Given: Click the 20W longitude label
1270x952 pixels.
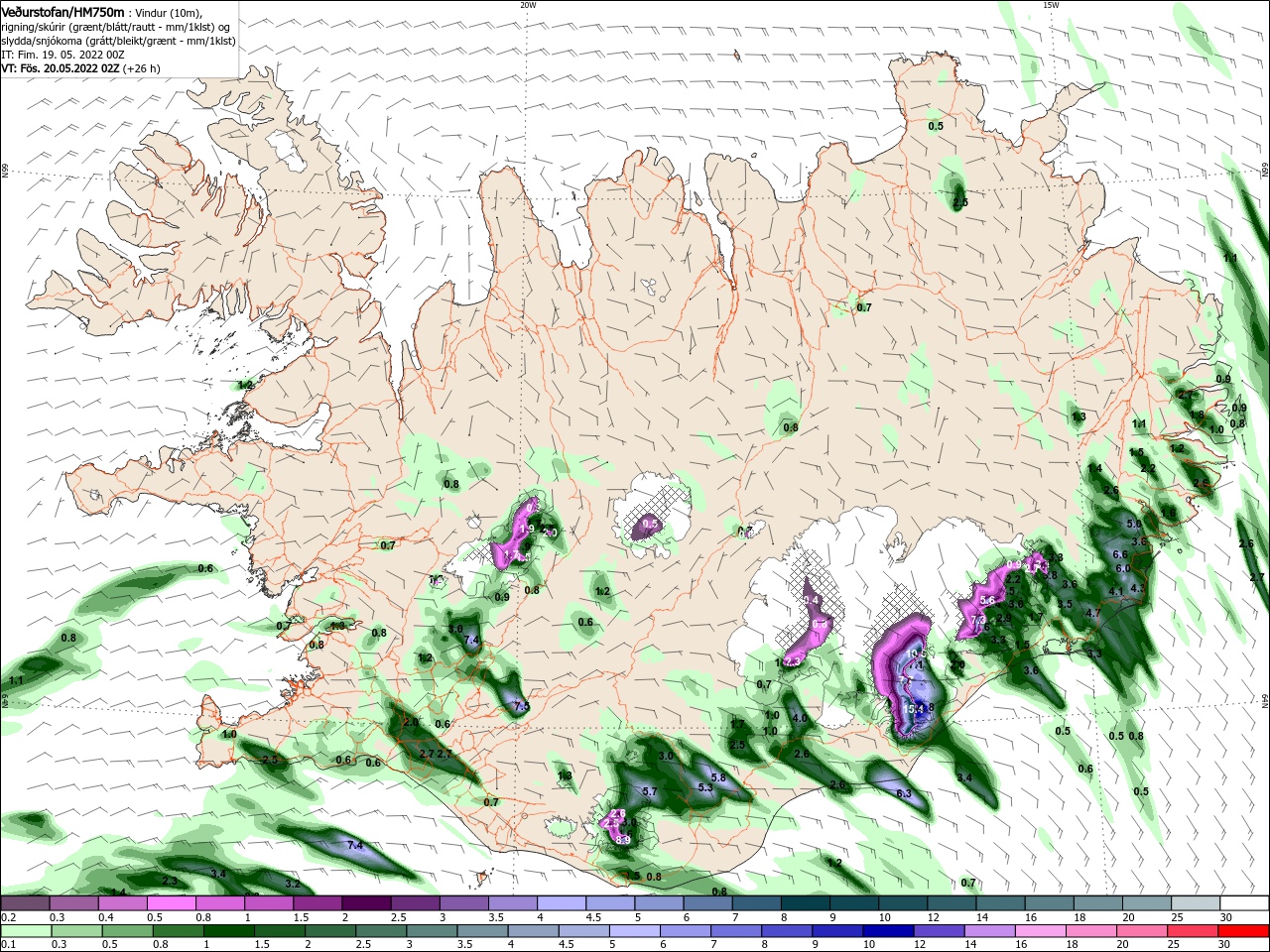Looking at the screenshot, I should click(528, 4).
